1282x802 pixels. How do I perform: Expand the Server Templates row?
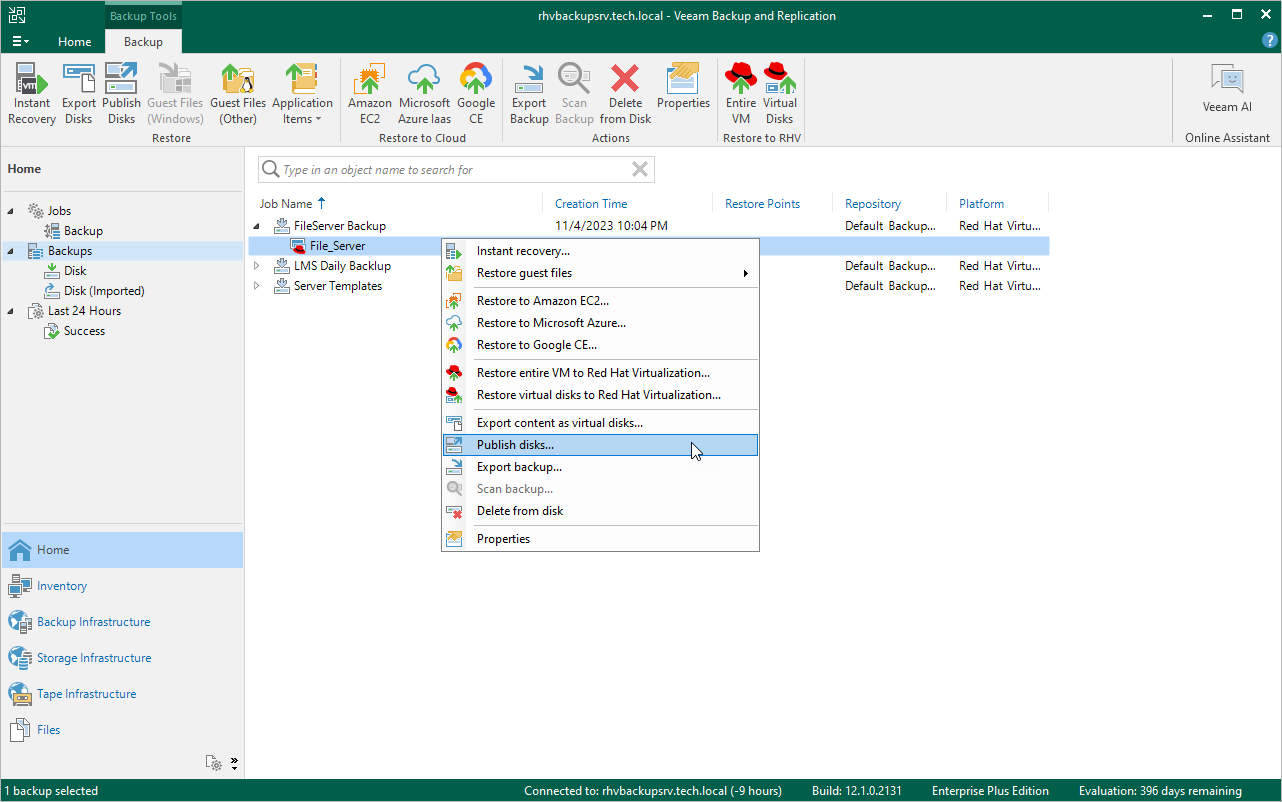pyautogui.click(x=256, y=286)
